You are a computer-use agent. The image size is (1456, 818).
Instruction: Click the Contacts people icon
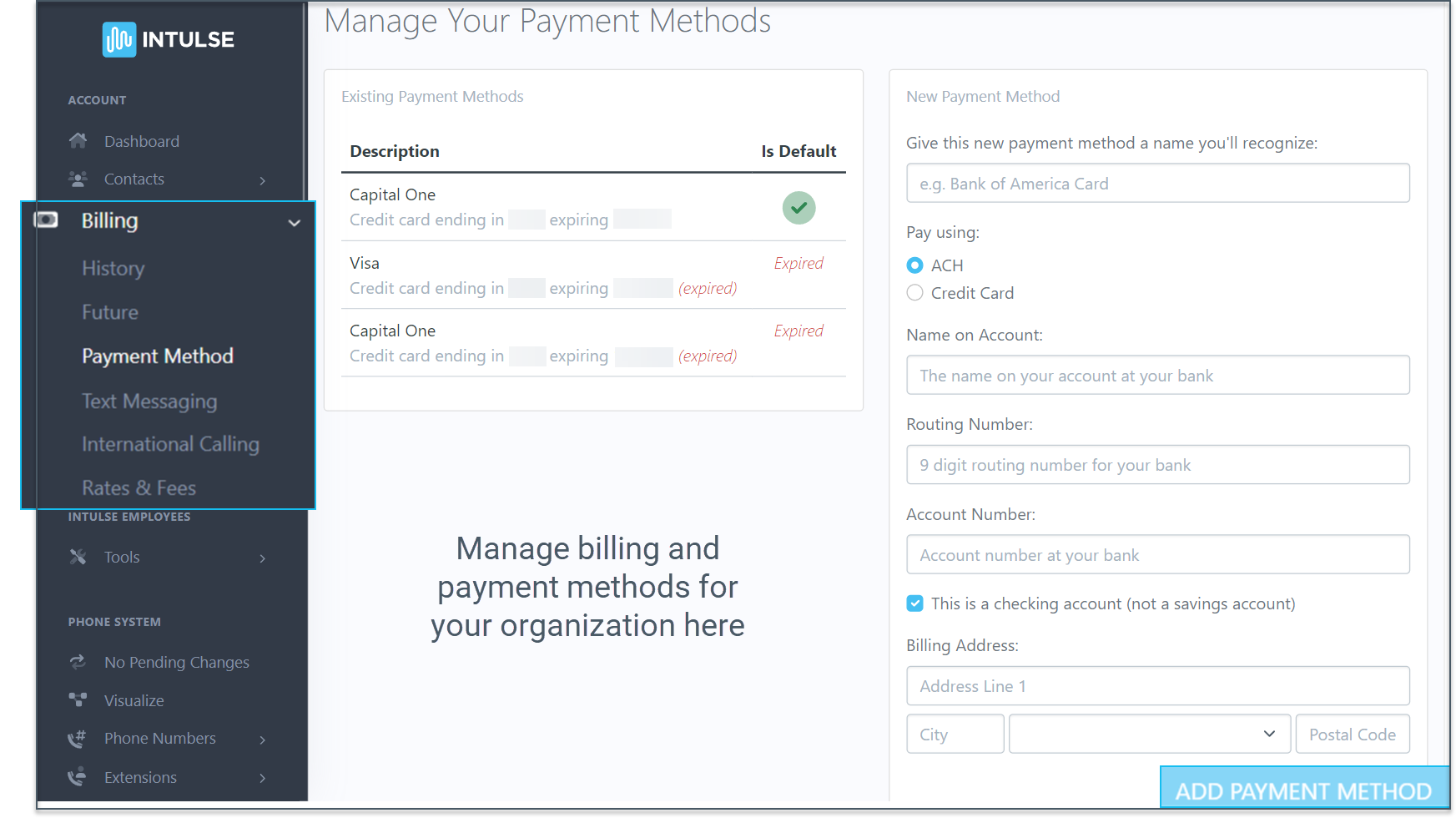point(78,179)
